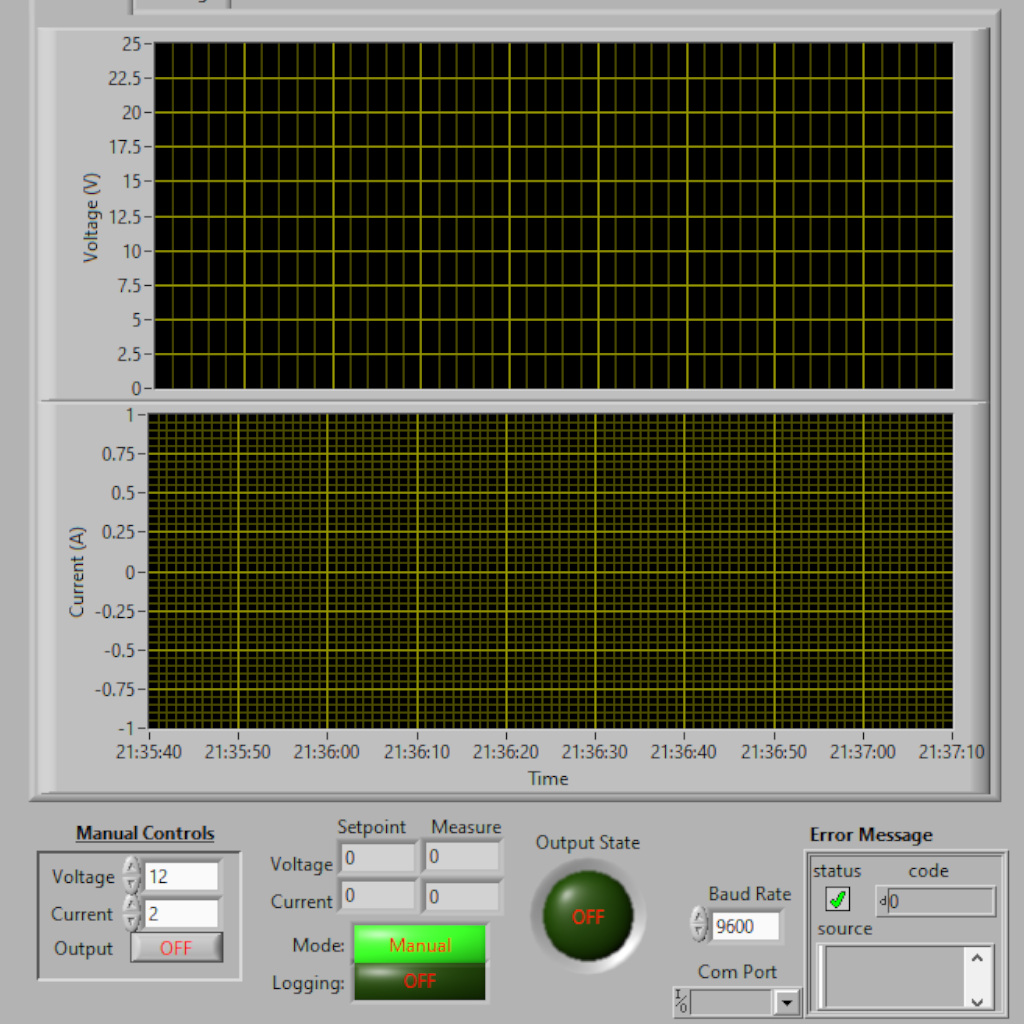The image size is (1024, 1024).
Task: Click the Com Port I/O resource field
Action: [x=730, y=1001]
